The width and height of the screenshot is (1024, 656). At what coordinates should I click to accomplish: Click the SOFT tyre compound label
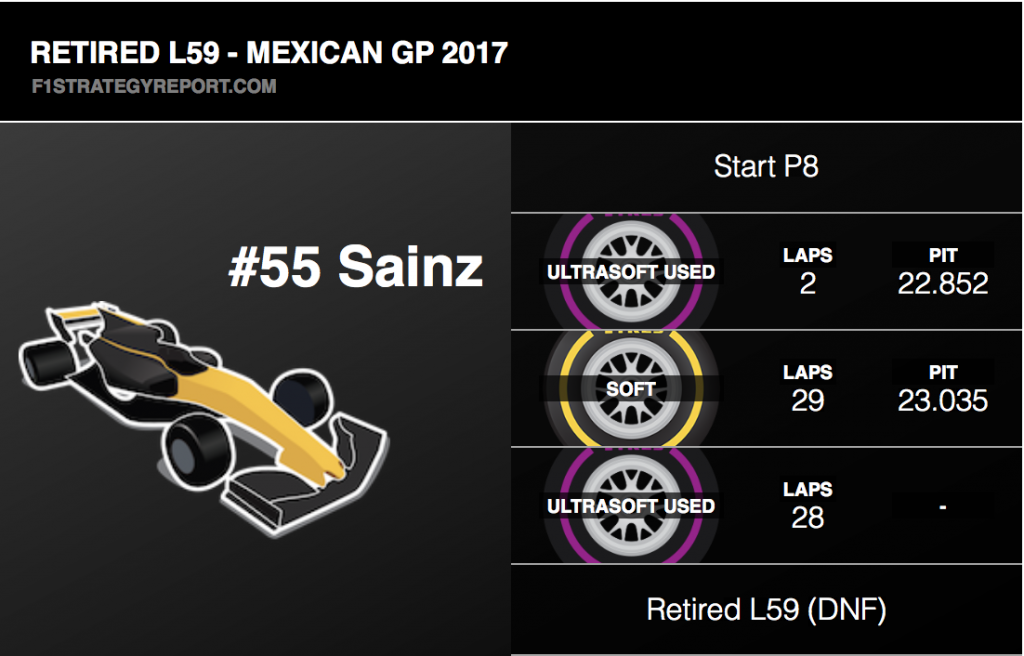(631, 389)
